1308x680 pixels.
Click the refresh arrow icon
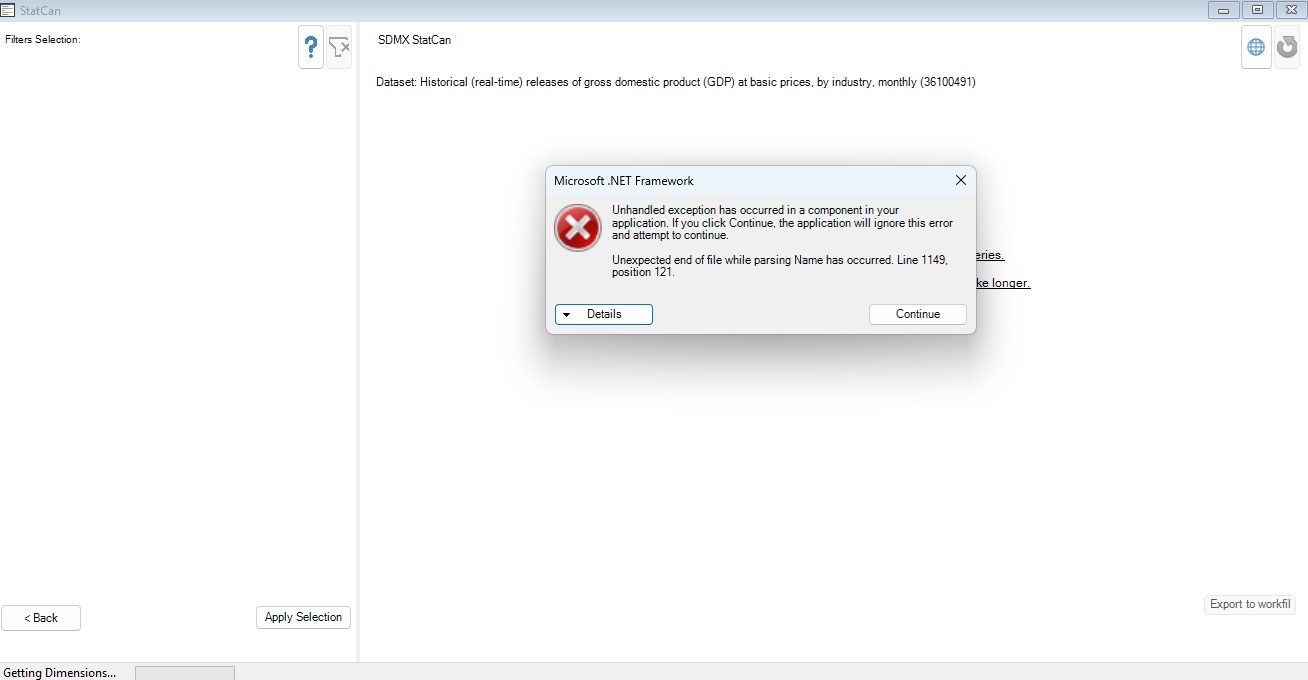coord(1287,47)
